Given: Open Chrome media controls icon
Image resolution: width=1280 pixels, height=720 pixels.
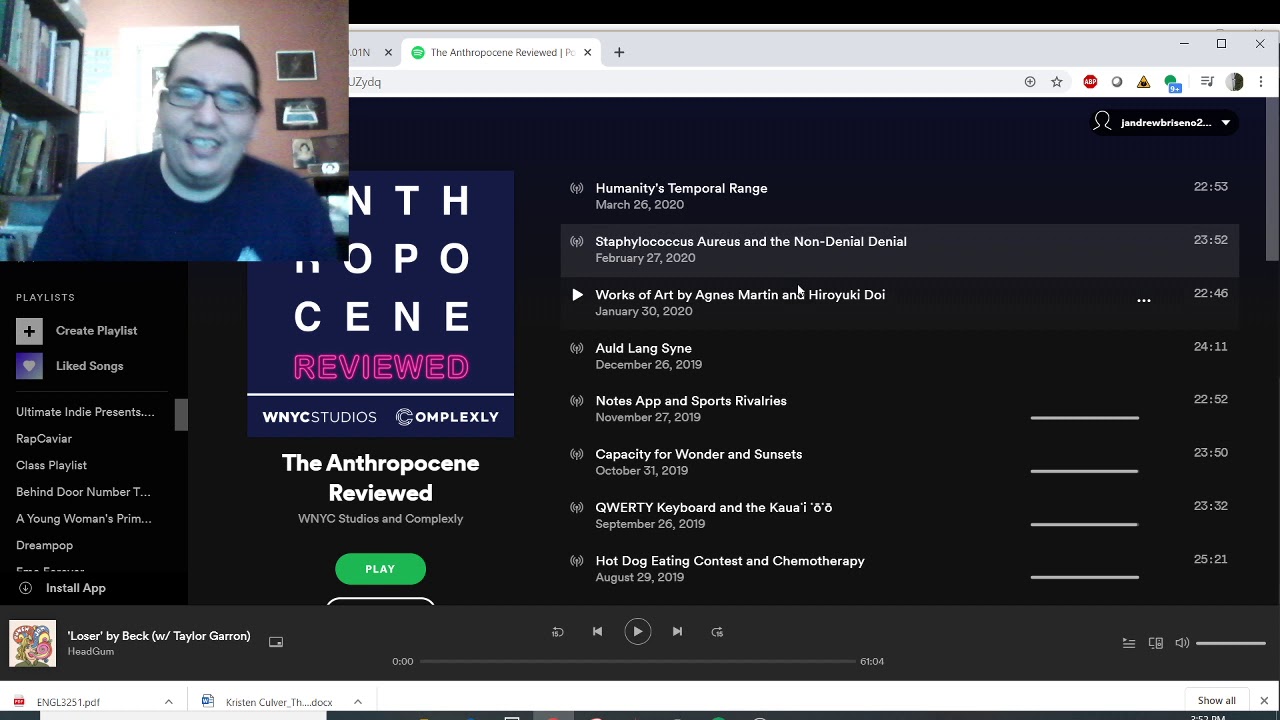Looking at the screenshot, I should tap(1207, 82).
